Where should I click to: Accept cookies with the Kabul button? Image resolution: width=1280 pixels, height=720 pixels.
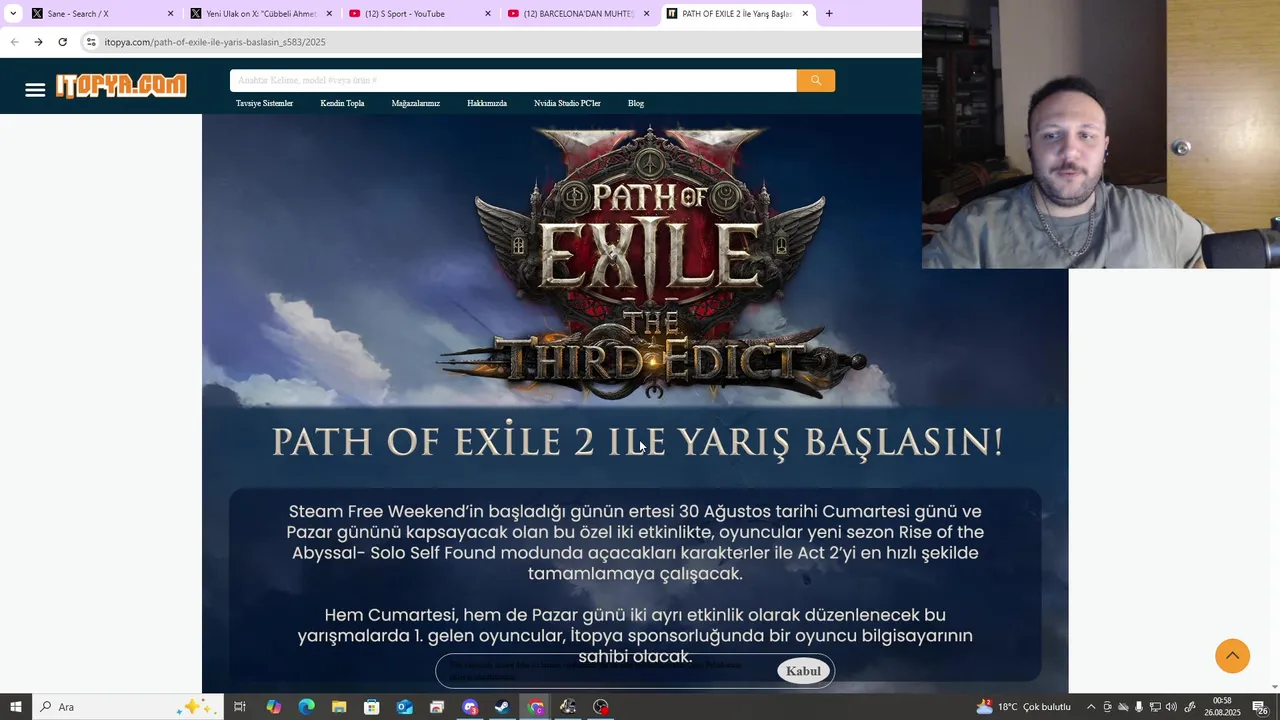pos(803,671)
